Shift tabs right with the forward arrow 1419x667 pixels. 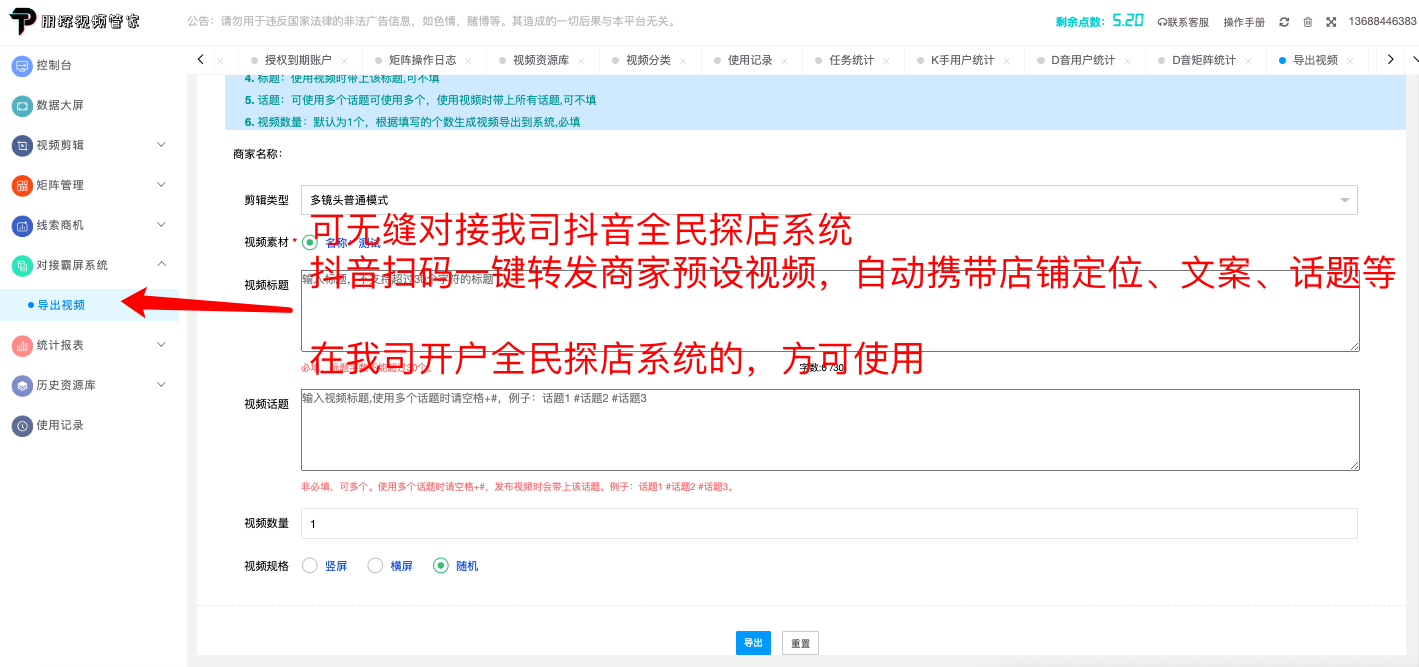(x=1390, y=60)
